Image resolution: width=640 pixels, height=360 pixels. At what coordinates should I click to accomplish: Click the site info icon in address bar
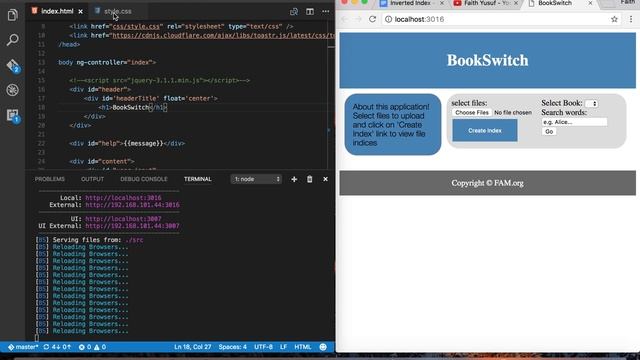[x=388, y=19]
